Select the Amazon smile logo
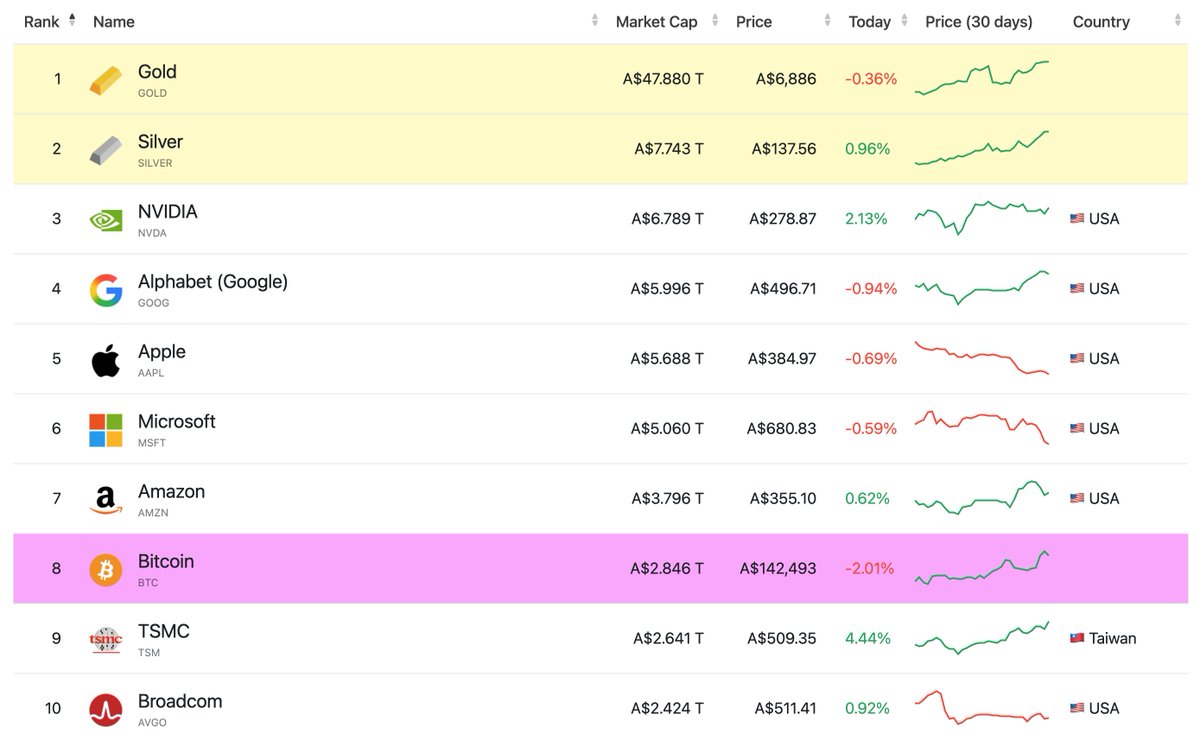The image size is (1200, 740). tap(105, 498)
